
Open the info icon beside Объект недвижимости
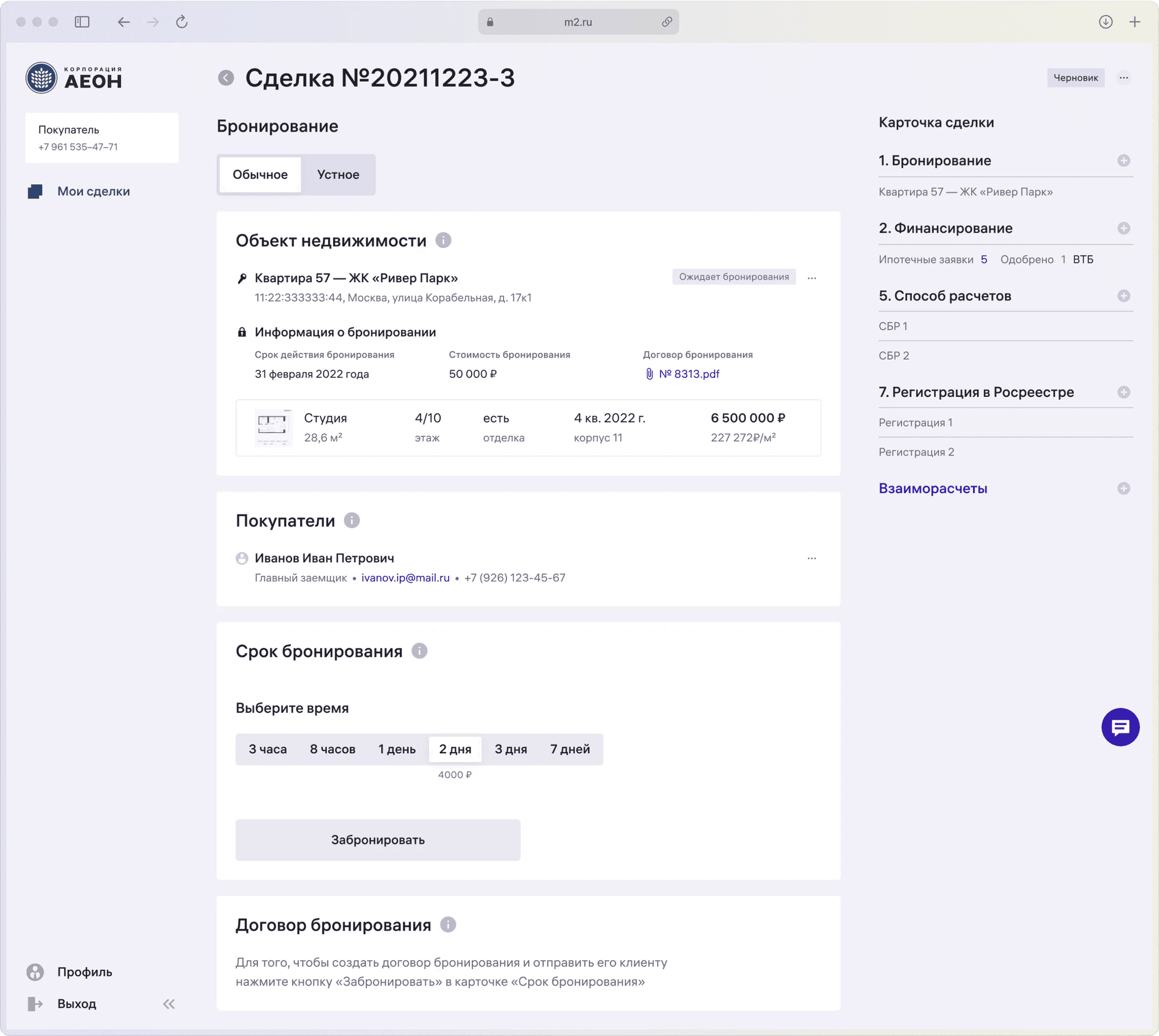pyautogui.click(x=443, y=240)
